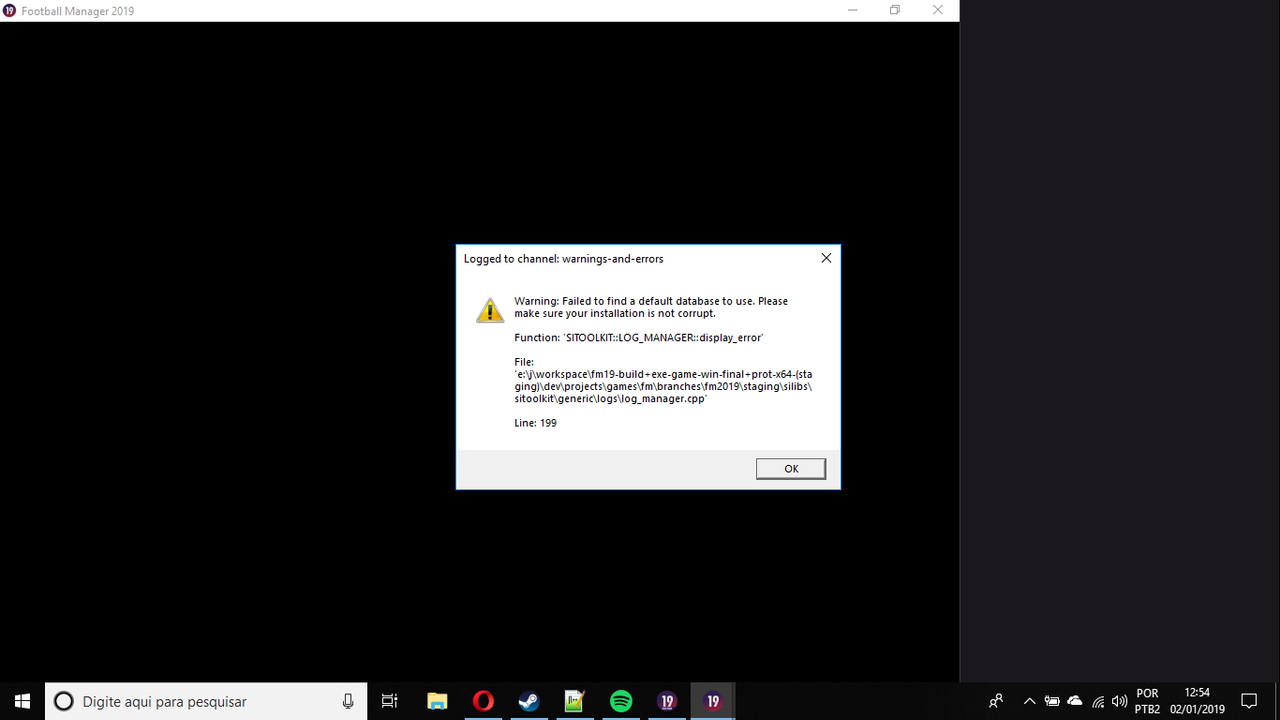This screenshot has width=1280, height=720.
Task: Check battery status in the system tray
Action: (x=1052, y=701)
